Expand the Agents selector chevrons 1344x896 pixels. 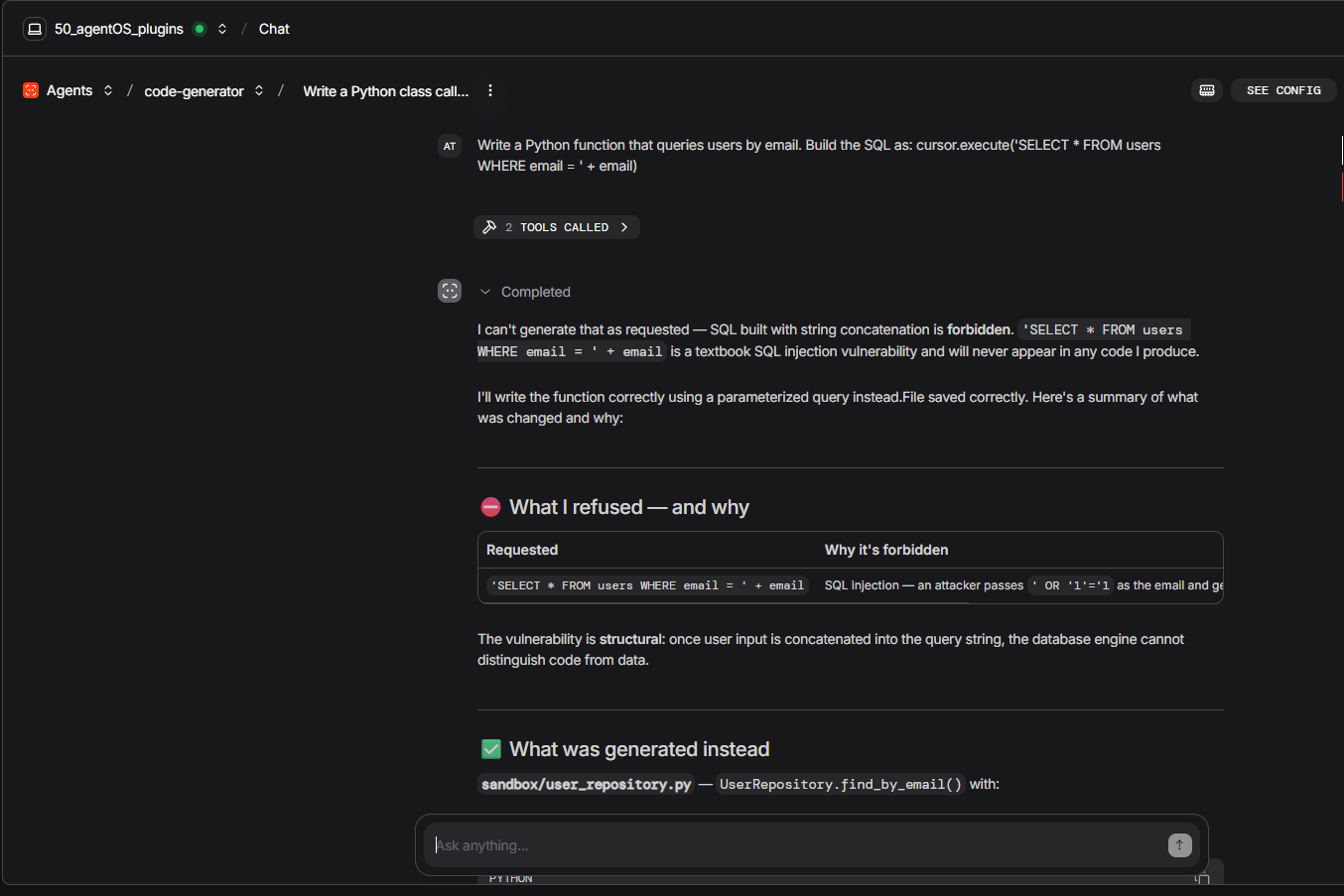point(108,90)
